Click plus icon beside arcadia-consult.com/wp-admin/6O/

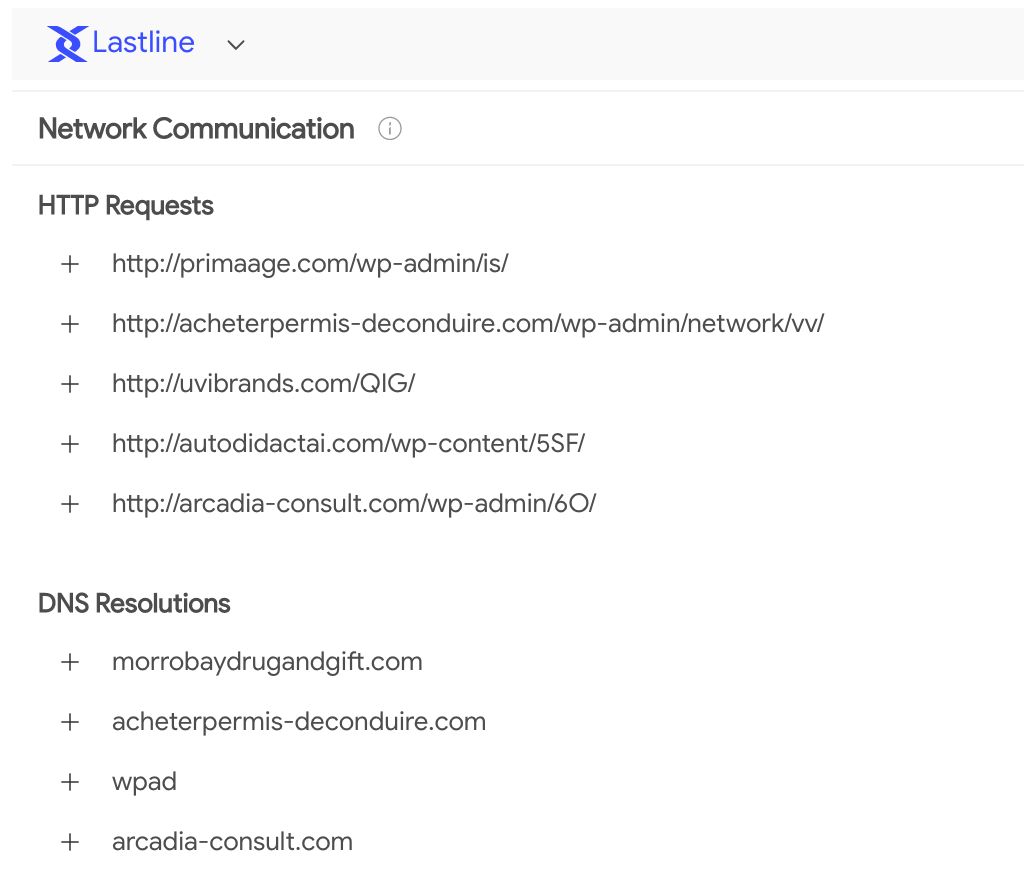(70, 504)
